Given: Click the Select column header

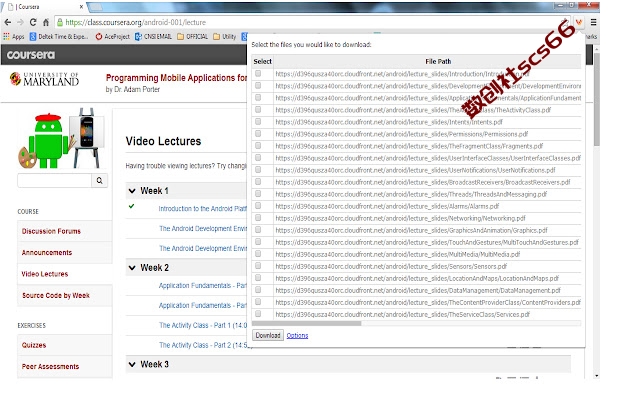Looking at the screenshot, I should [262, 61].
